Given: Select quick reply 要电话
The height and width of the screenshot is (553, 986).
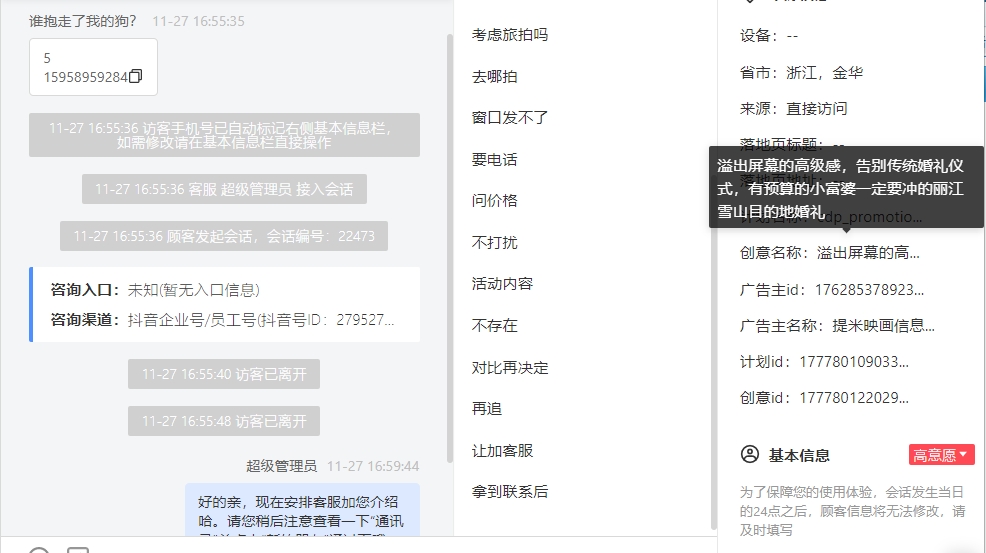Looking at the screenshot, I should pyautogui.click(x=494, y=160).
